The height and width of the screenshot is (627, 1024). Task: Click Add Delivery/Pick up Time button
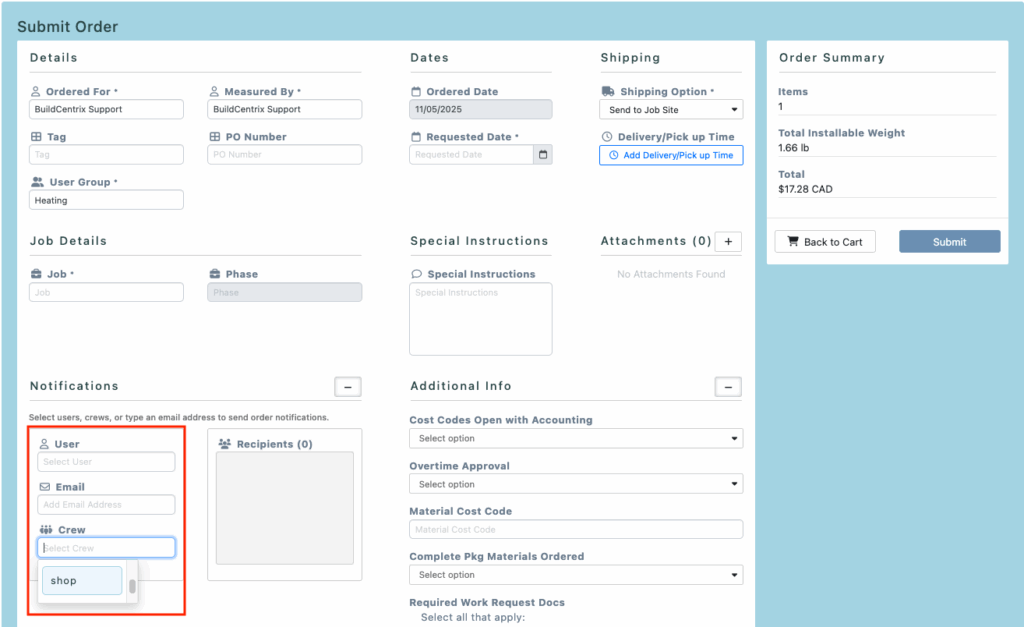point(671,156)
